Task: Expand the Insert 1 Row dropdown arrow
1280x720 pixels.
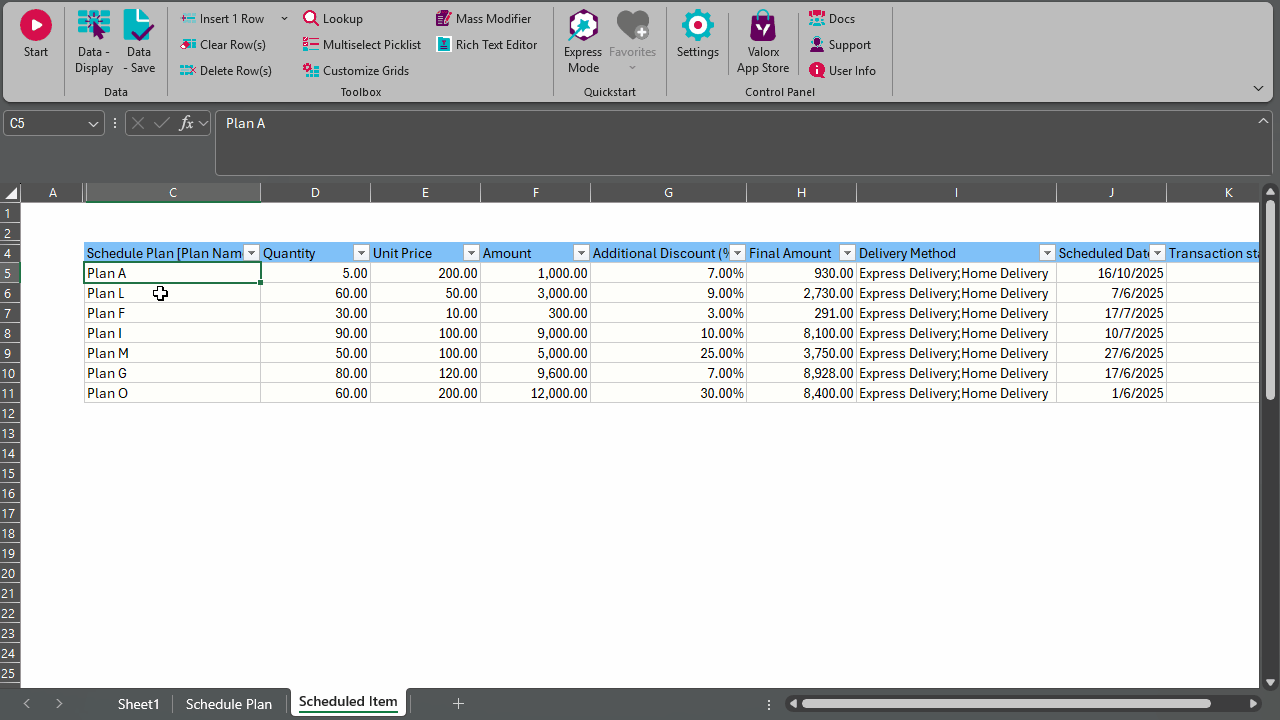Action: pos(284,19)
